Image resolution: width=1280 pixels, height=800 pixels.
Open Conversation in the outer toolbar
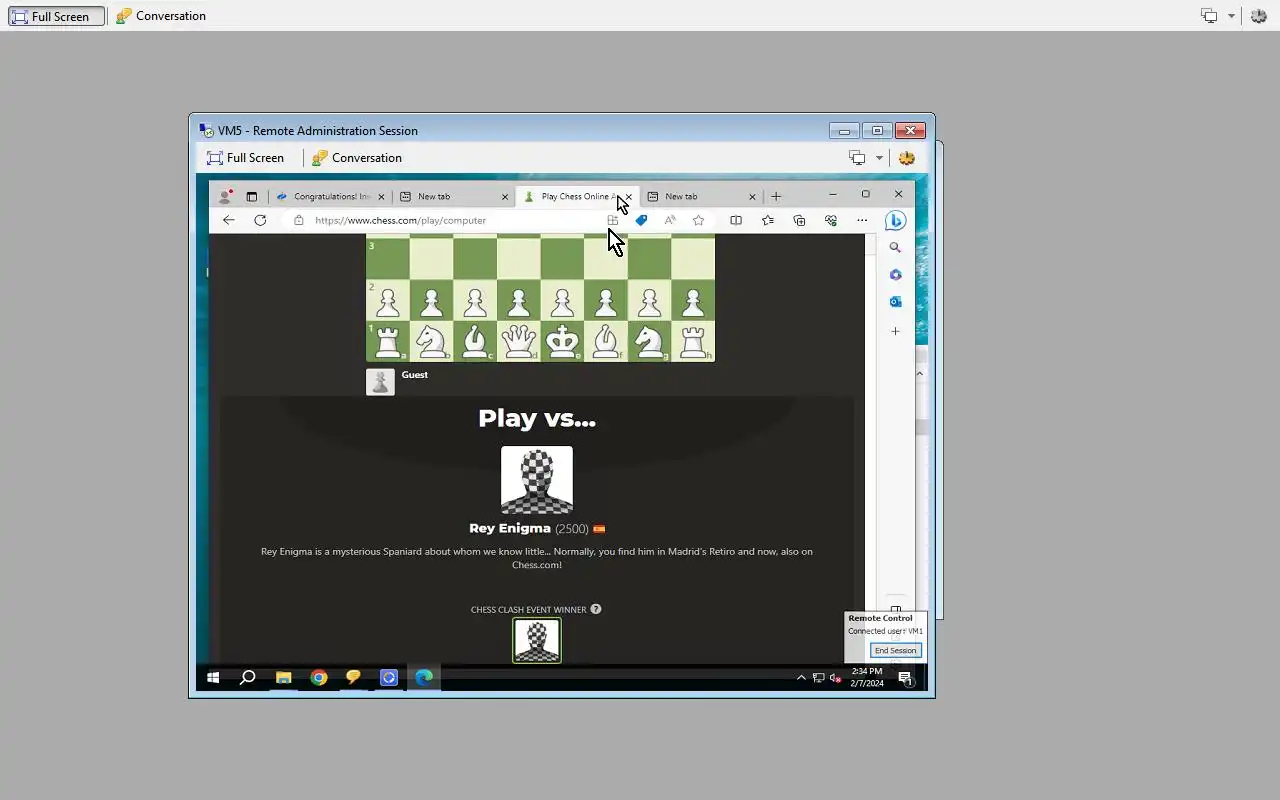tap(161, 16)
